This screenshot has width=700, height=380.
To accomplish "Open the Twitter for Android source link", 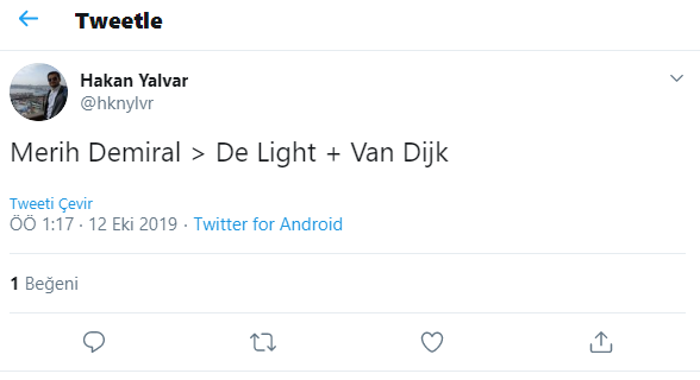I will tap(268, 224).
